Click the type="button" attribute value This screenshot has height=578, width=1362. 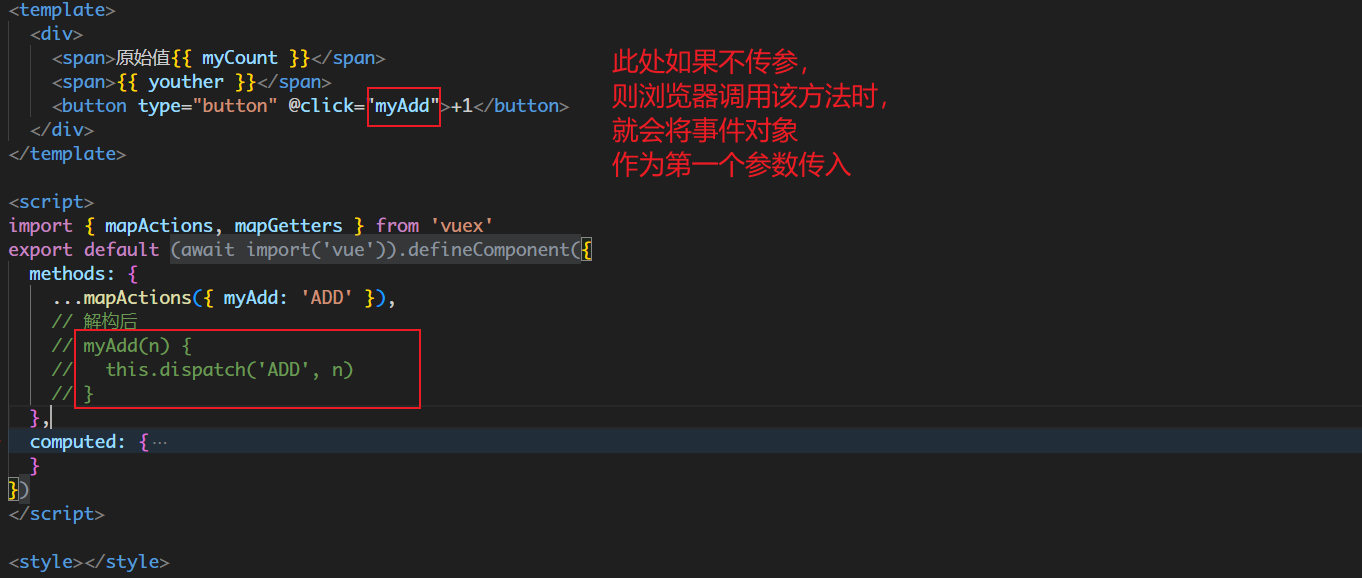234,106
